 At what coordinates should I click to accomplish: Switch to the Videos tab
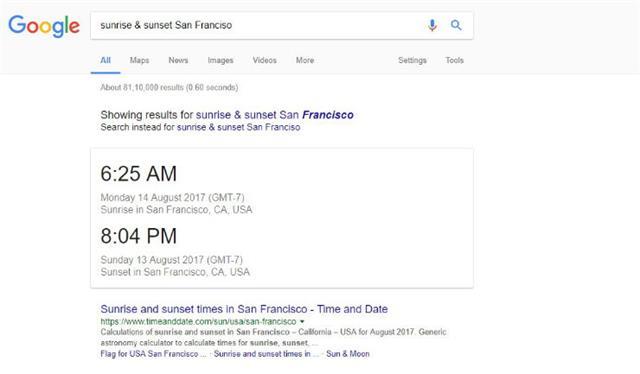264,60
